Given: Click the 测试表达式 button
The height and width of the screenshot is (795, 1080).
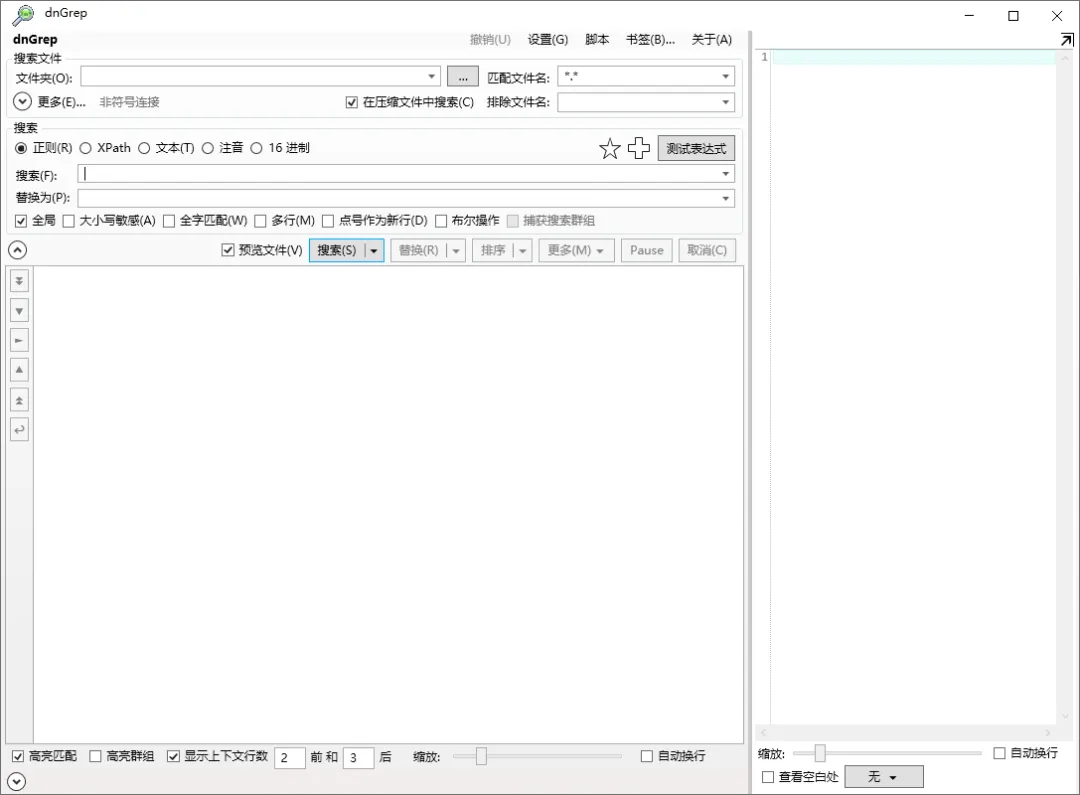Looking at the screenshot, I should [697, 147].
